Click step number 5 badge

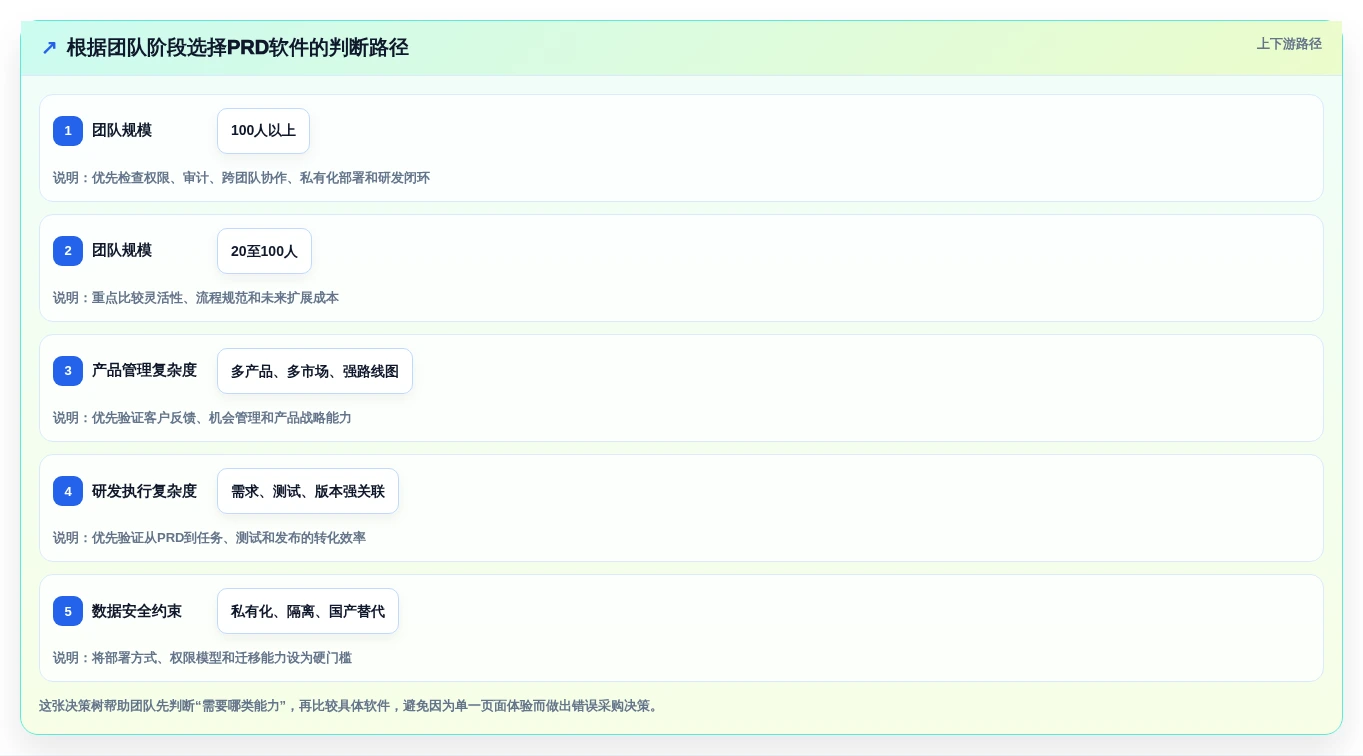coord(68,611)
